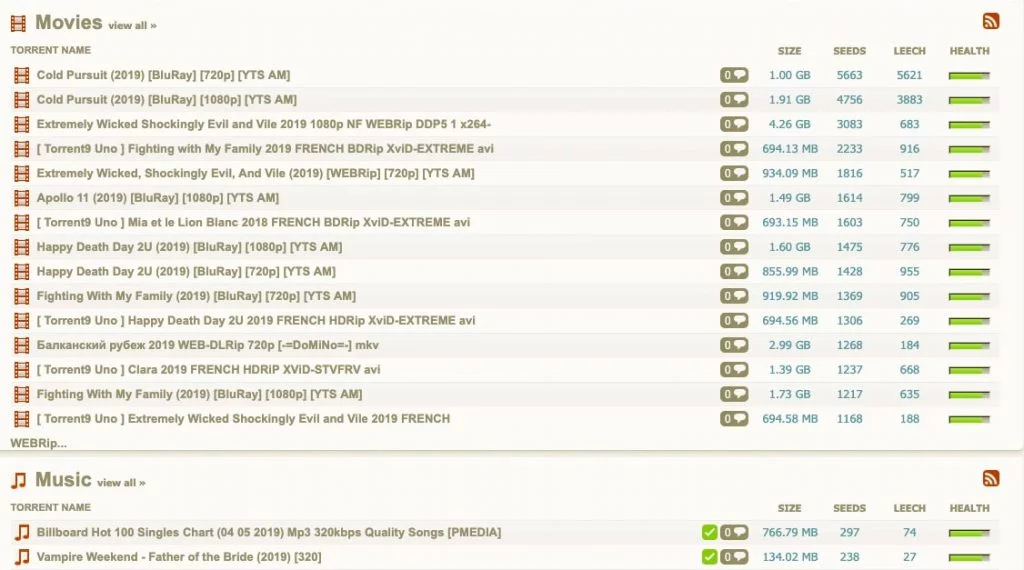1024x570 pixels.
Task: Sort music by the LEECH column header
Action: (x=909, y=508)
